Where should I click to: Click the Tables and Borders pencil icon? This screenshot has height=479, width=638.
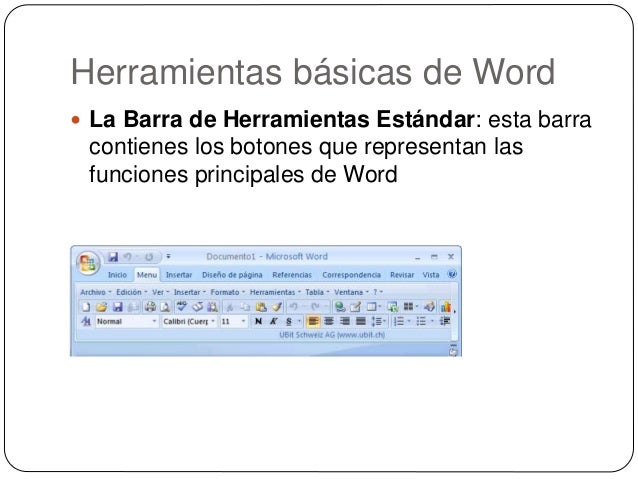coord(356,307)
